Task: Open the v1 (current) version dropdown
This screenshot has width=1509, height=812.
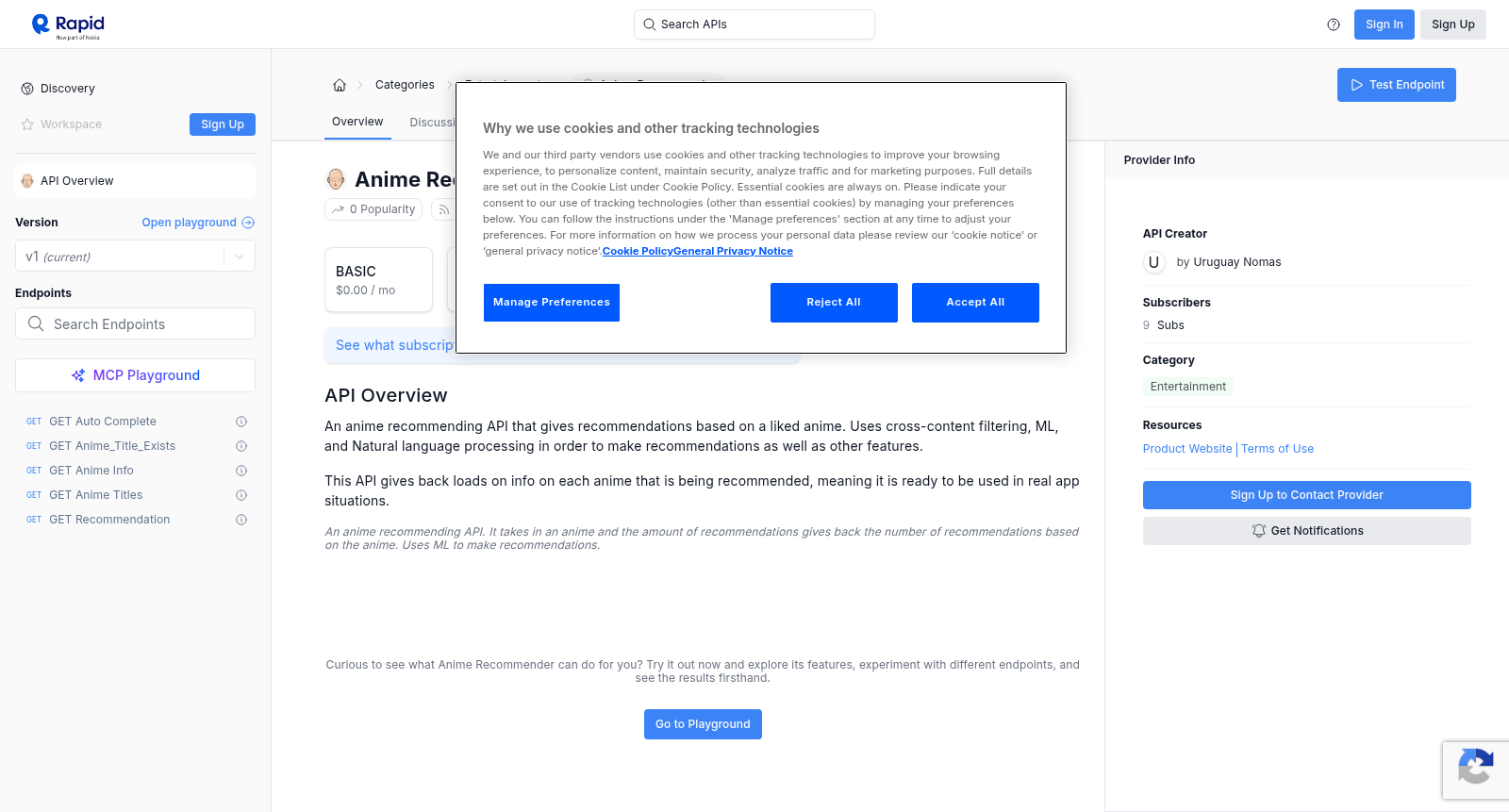Action: click(135, 257)
